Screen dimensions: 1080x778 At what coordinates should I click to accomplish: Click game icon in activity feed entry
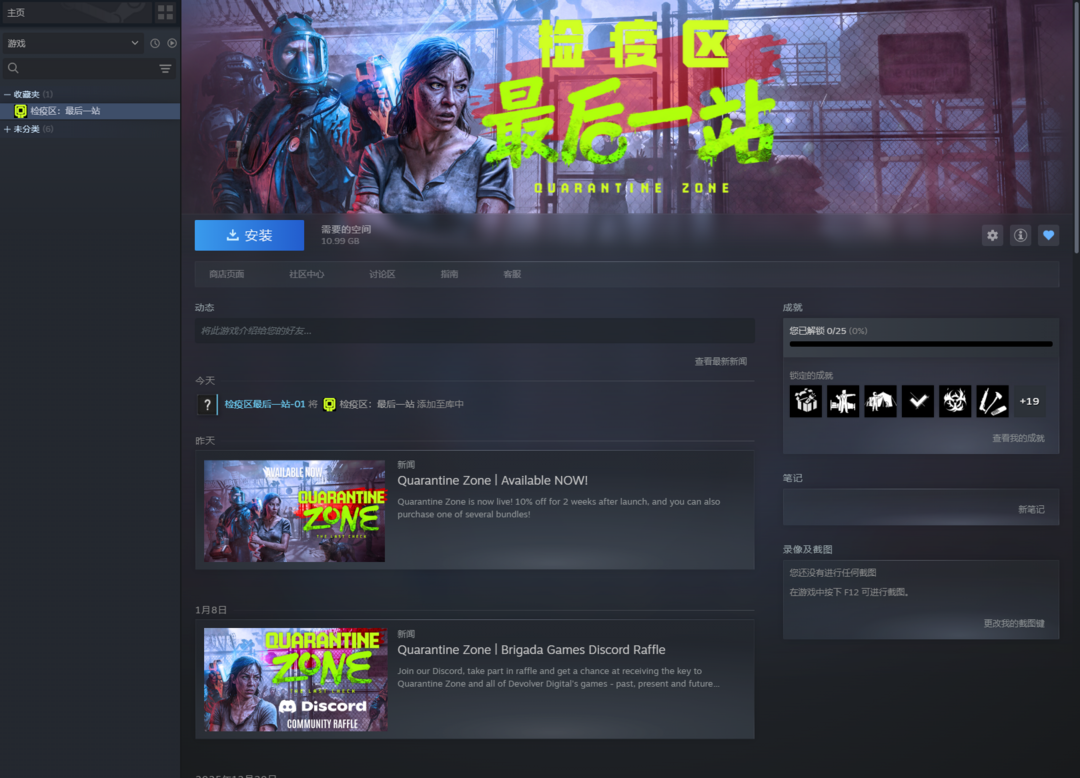329,405
